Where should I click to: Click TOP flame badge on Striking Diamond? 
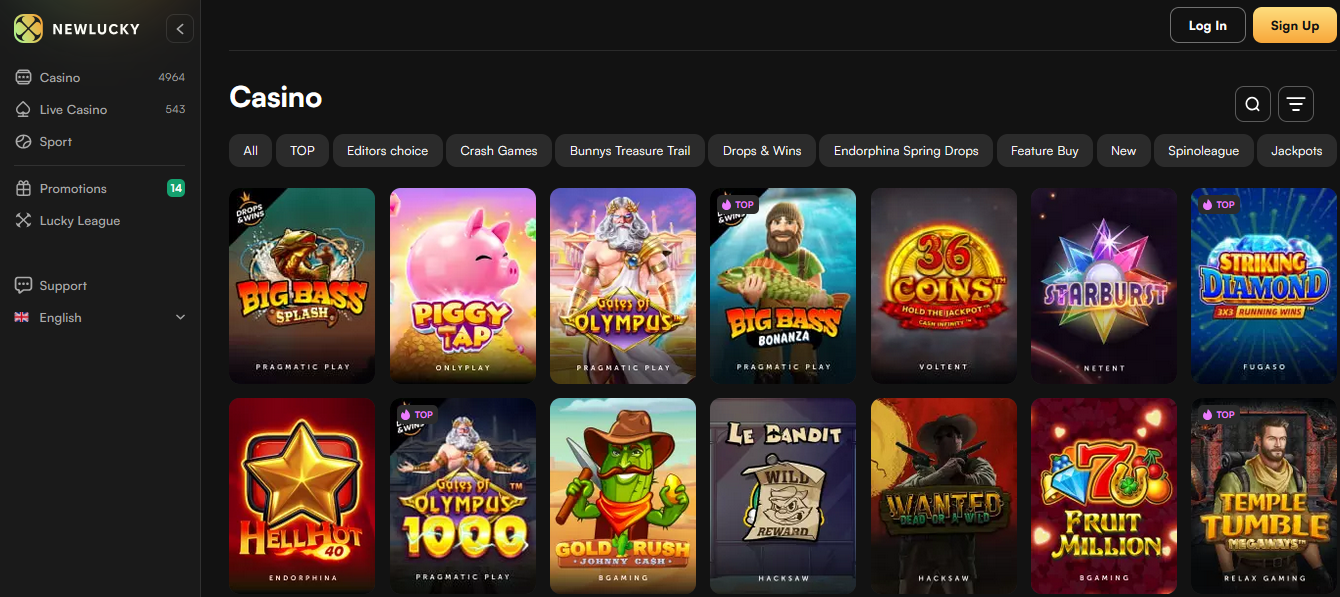(1219, 204)
